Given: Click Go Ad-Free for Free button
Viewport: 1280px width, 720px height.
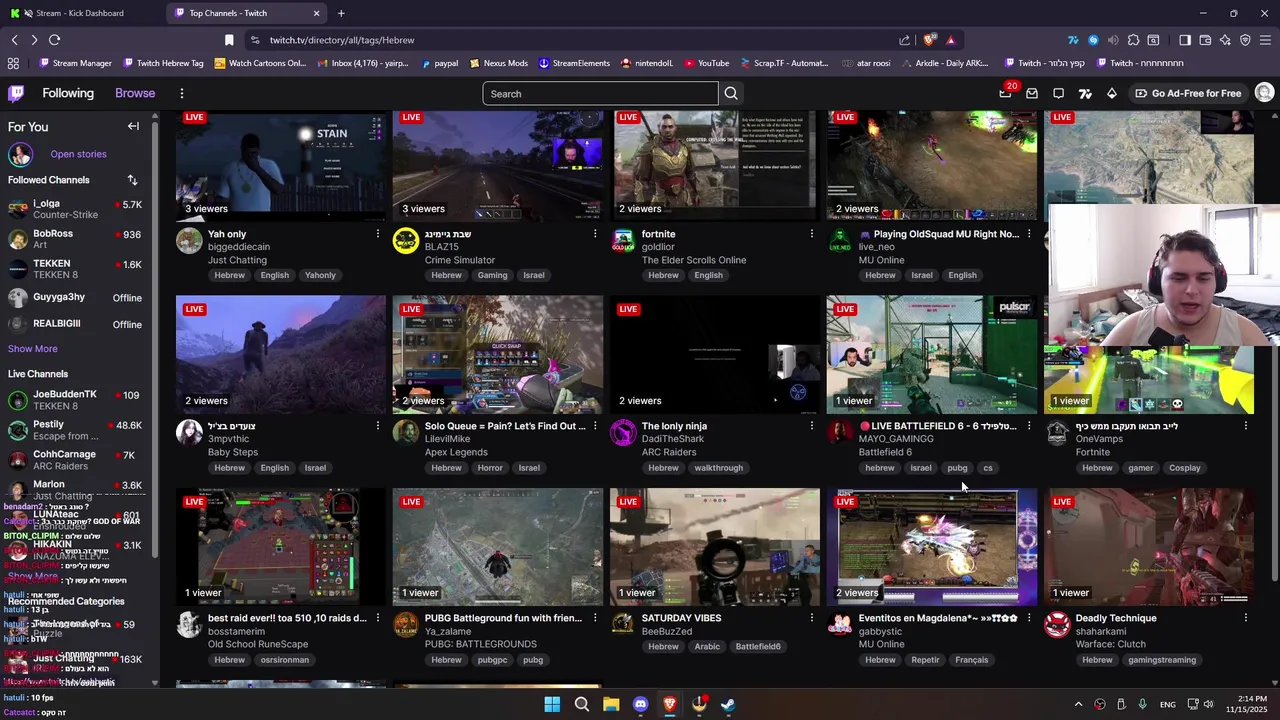Looking at the screenshot, I should [1188, 93].
